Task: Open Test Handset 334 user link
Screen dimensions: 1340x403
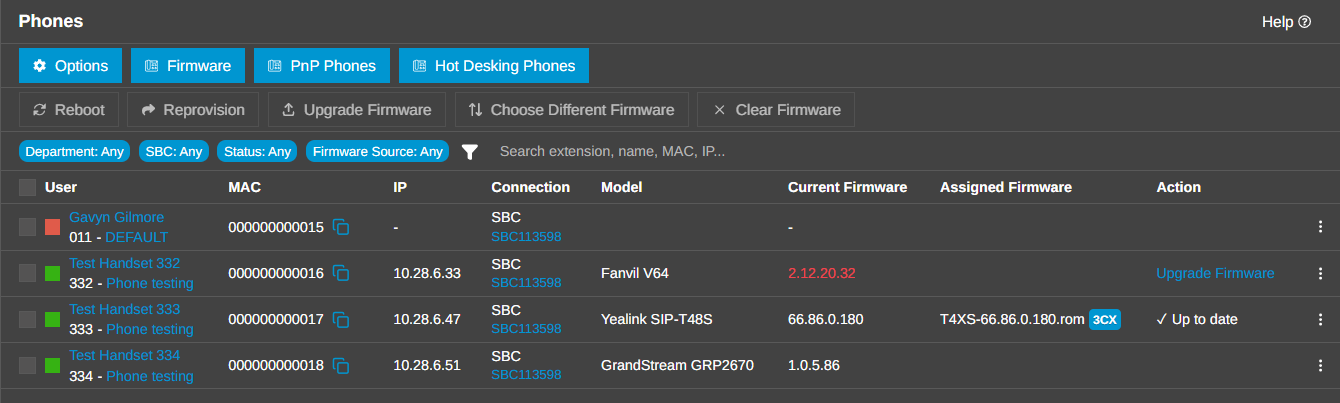Action: 124,355
